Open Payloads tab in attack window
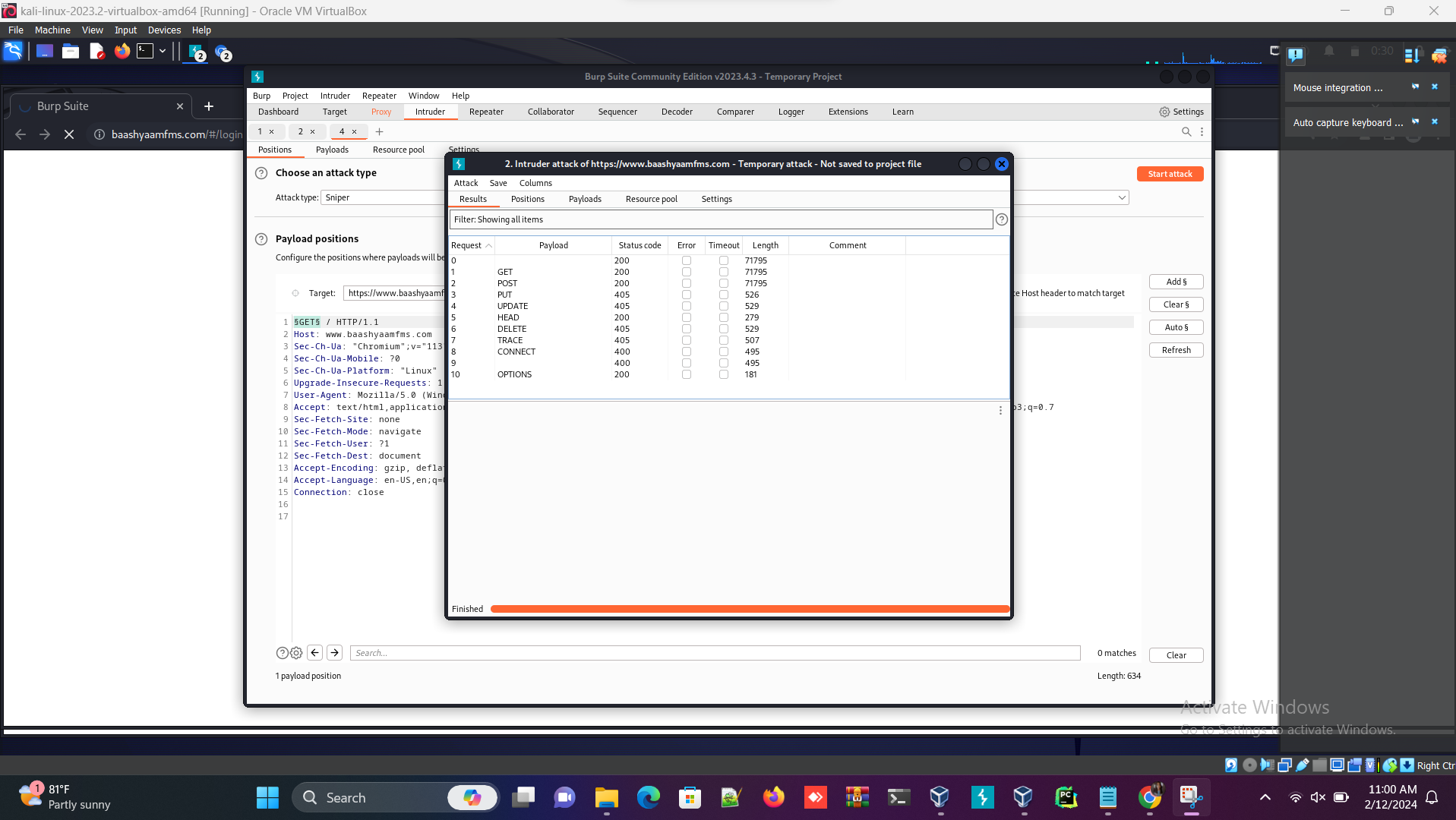 click(585, 199)
